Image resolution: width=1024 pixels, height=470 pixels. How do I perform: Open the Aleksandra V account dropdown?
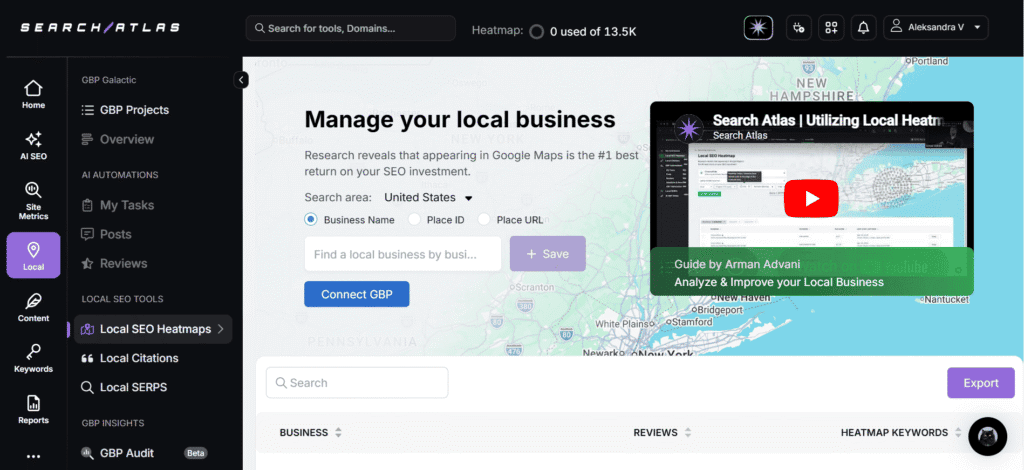[x=936, y=27]
